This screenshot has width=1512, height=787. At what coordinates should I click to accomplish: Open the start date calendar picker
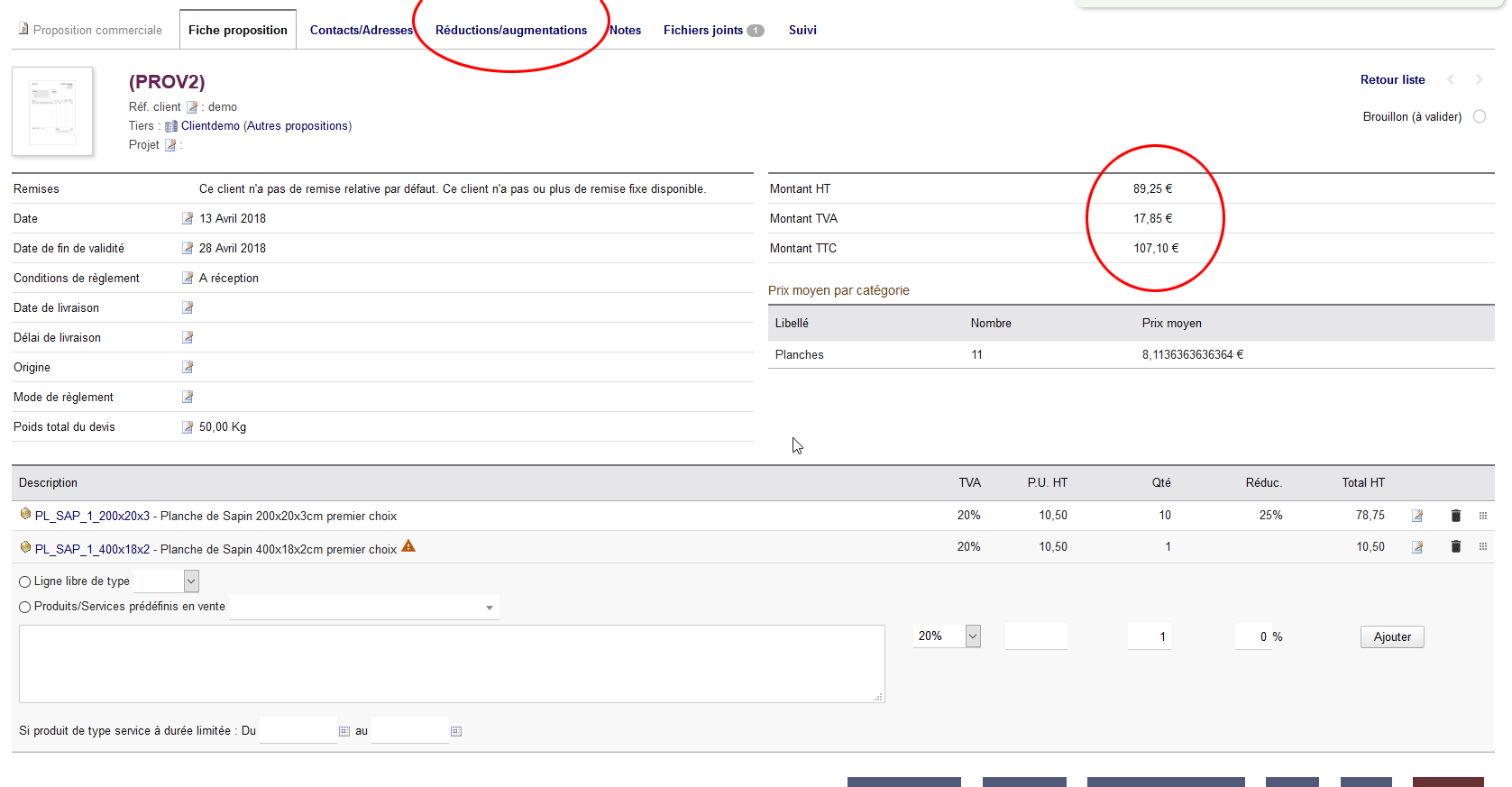pos(344,731)
